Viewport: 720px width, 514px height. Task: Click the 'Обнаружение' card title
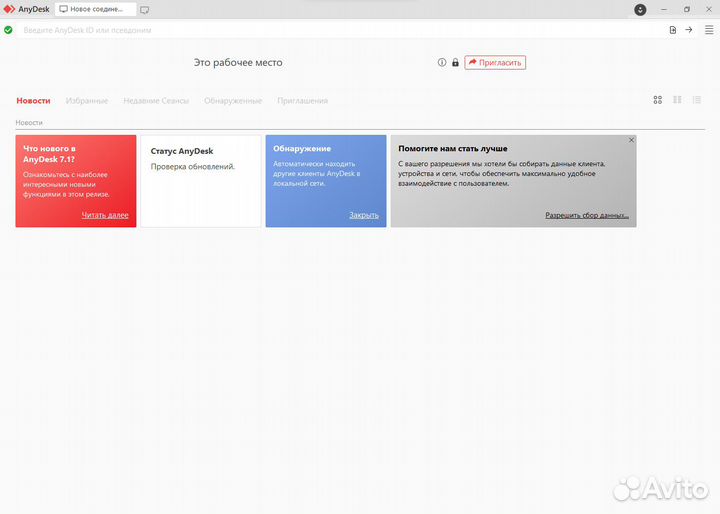[x=302, y=149]
